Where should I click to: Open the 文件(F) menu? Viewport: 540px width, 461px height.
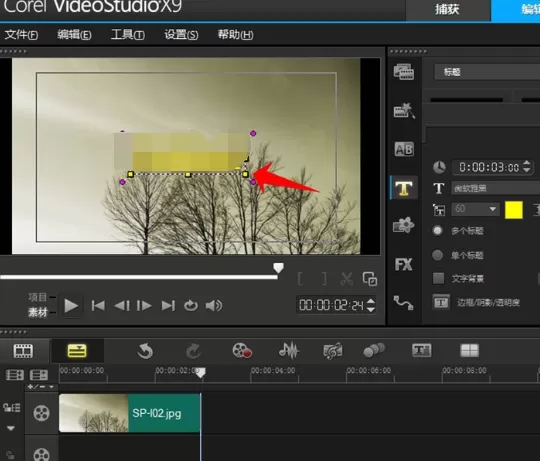pyautogui.click(x=21, y=35)
